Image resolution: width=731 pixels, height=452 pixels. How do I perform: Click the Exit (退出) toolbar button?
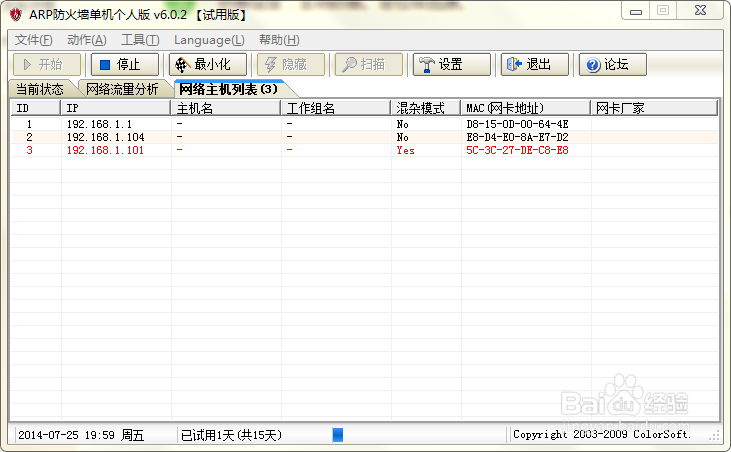tap(535, 64)
